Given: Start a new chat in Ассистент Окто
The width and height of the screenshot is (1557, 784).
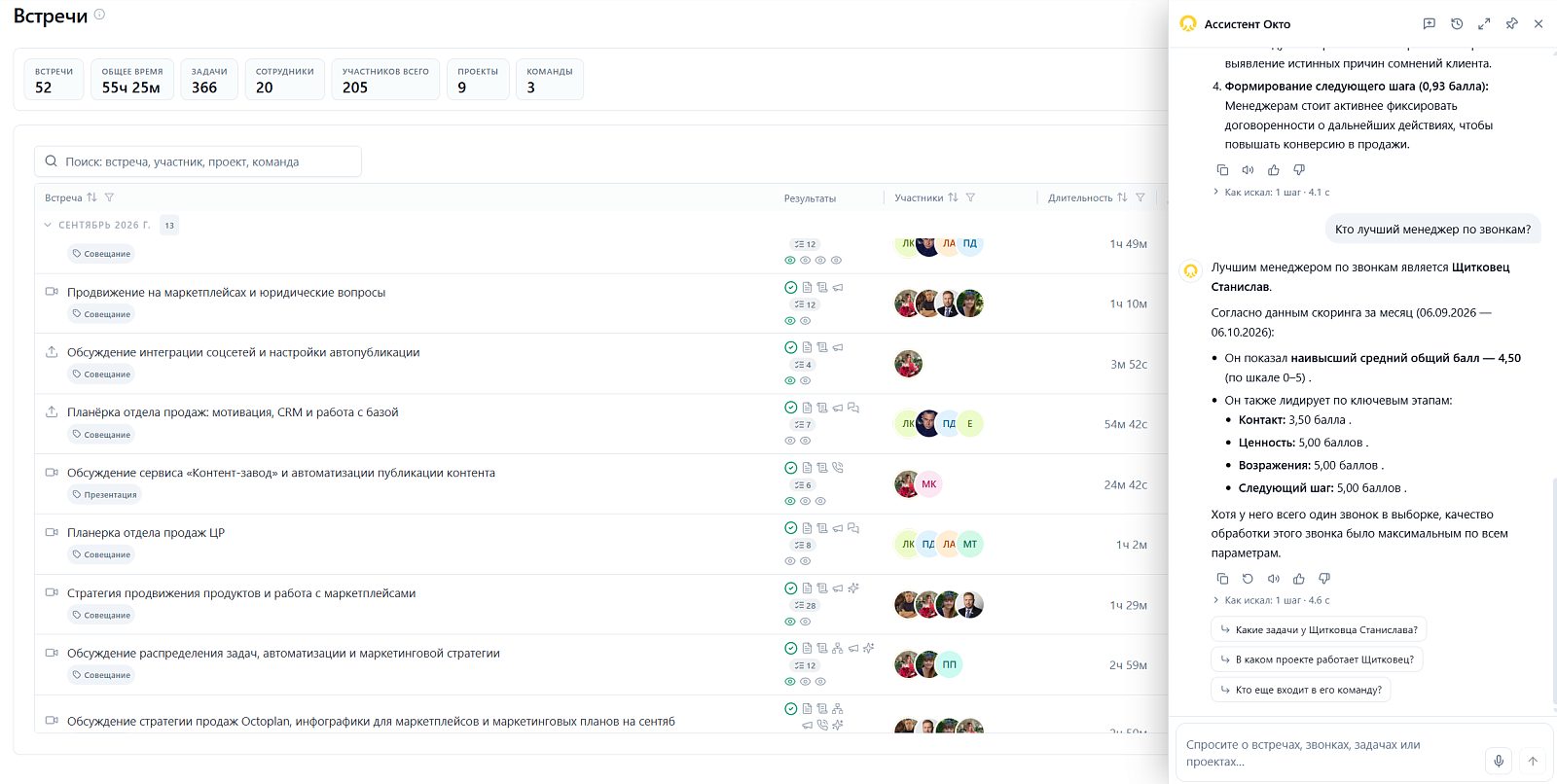Looking at the screenshot, I should pyautogui.click(x=1429, y=24).
